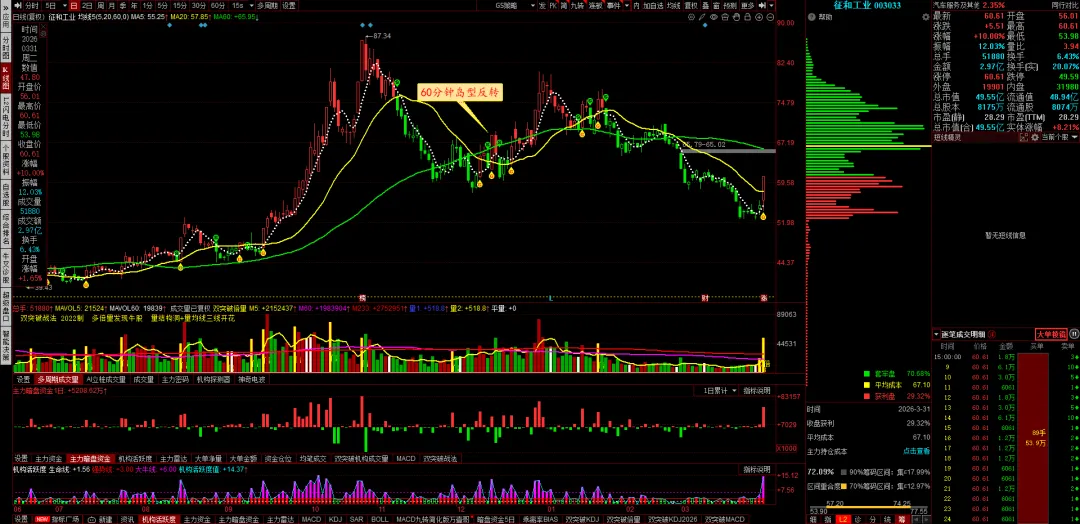Select the 主力暗盘资金 indicator tab
1080x524 pixels.
pyautogui.click(x=90, y=459)
